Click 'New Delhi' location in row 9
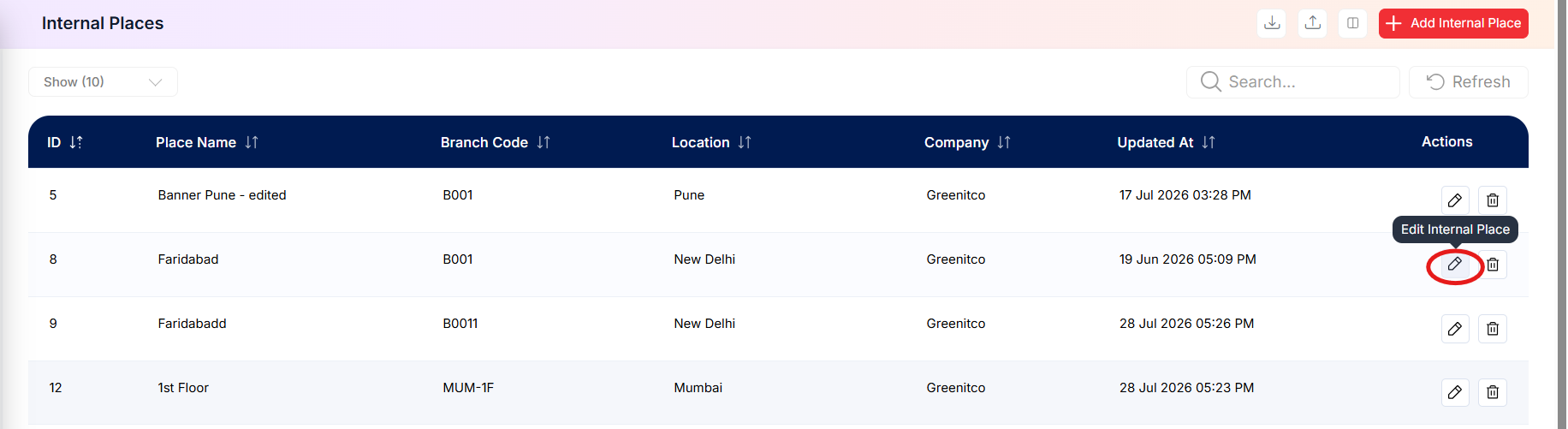The height and width of the screenshot is (429, 1568). (704, 324)
